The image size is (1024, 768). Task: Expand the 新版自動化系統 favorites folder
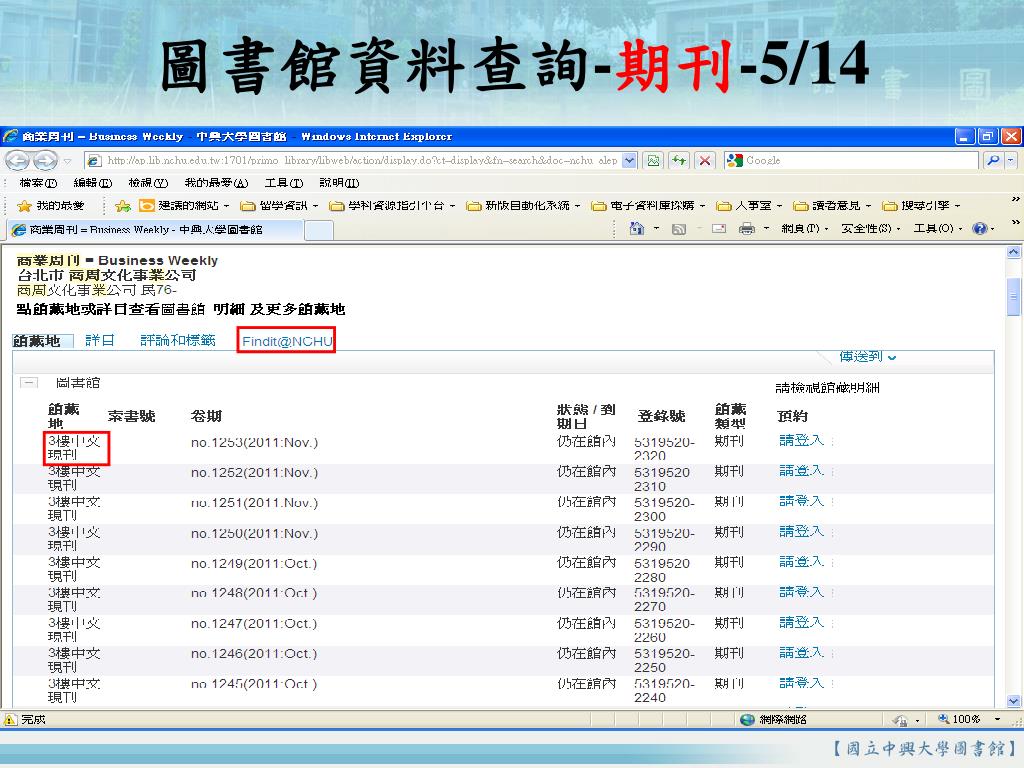(523, 206)
